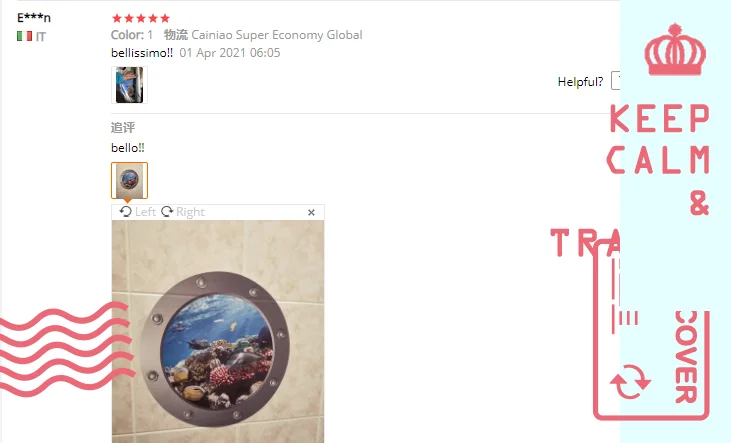
Task: Click the 'Cainiao Super Economy Global' text
Action: (277, 35)
